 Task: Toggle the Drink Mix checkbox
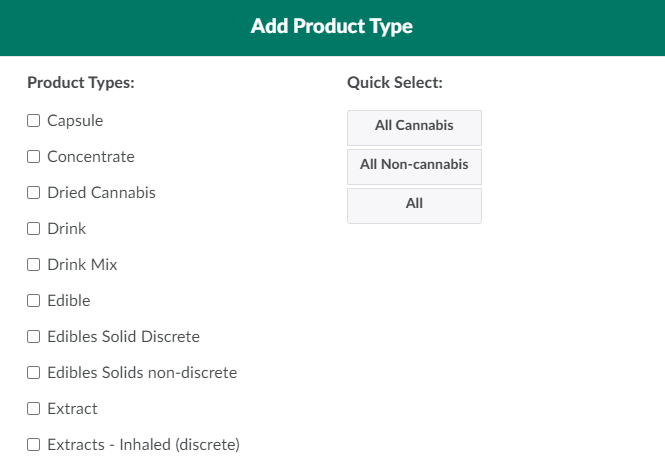(33, 265)
